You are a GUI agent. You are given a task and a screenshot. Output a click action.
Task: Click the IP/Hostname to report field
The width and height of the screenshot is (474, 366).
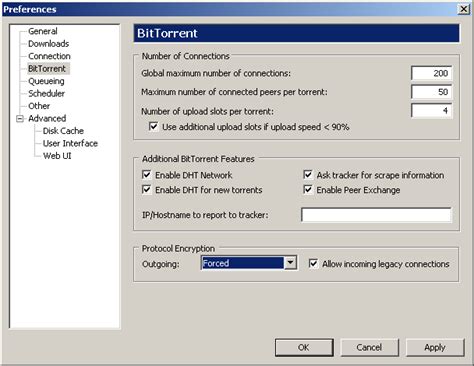(376, 215)
